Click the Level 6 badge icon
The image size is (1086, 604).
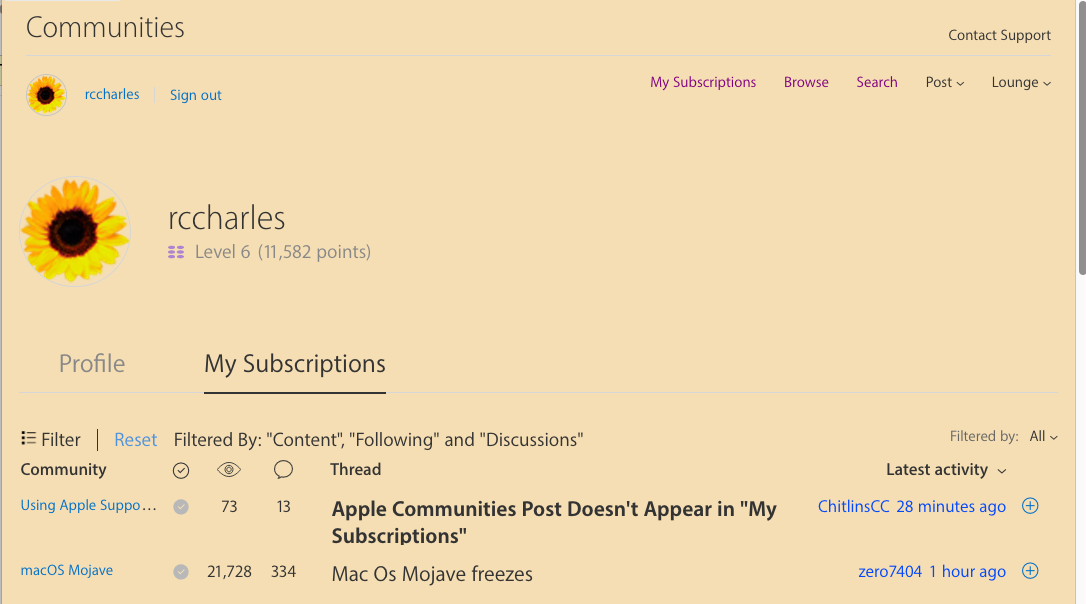[176, 252]
